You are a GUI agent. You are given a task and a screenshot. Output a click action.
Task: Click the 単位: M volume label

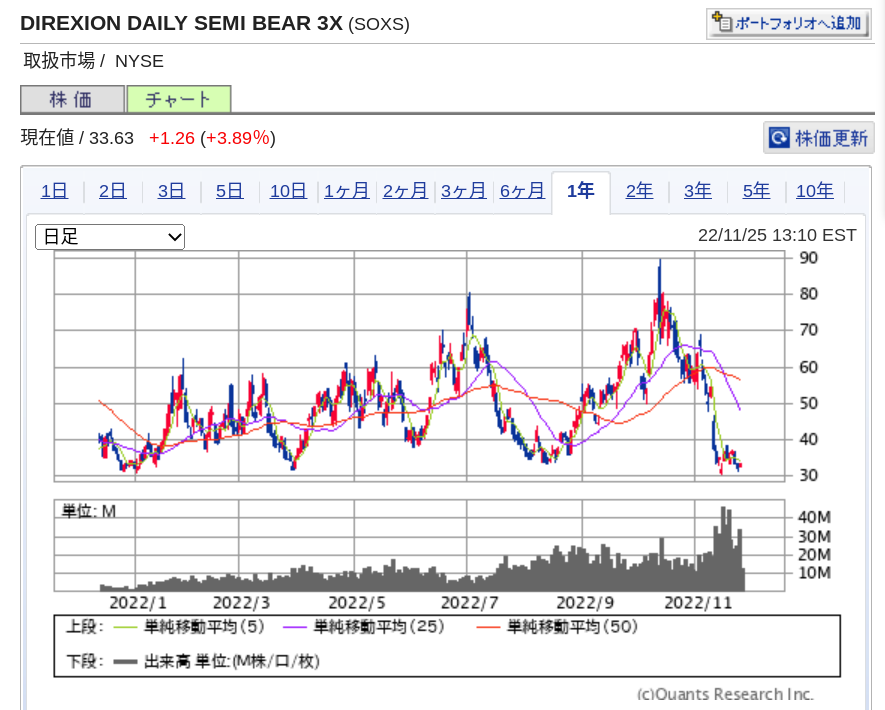click(x=89, y=511)
